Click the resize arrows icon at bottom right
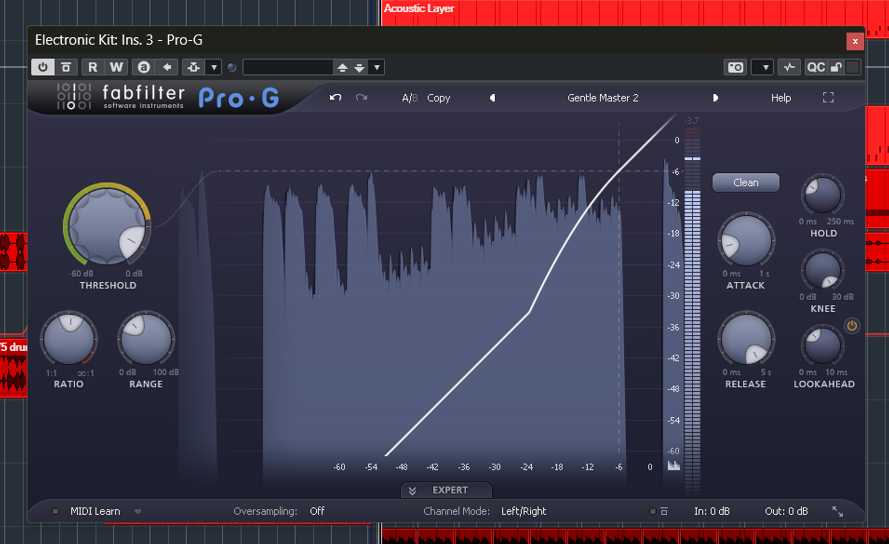The width and height of the screenshot is (889, 544). click(837, 511)
